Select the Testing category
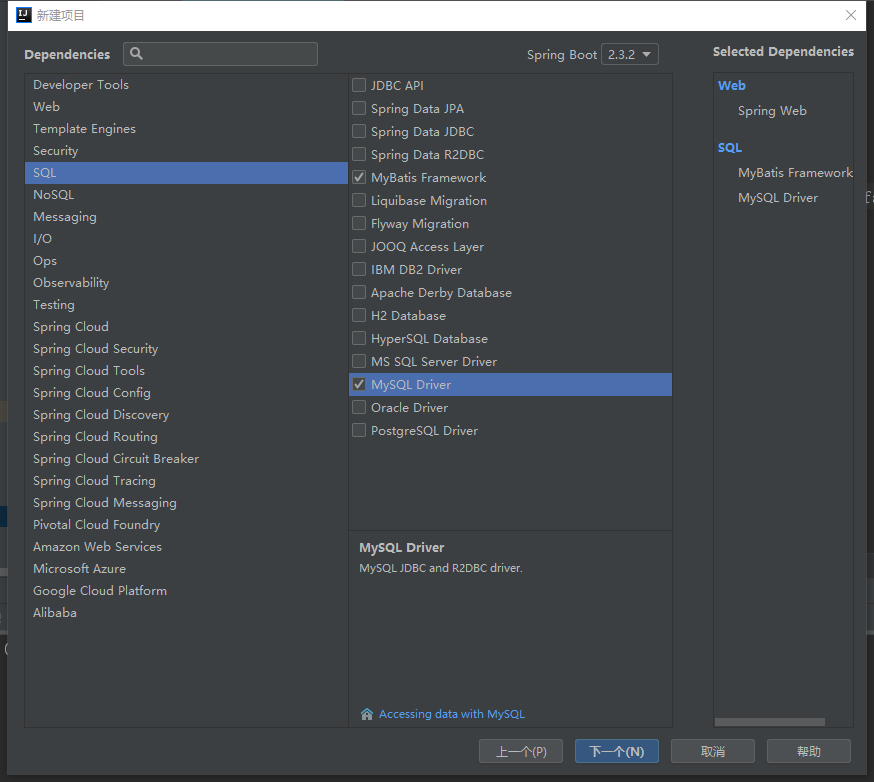The image size is (874, 782). pos(186,305)
